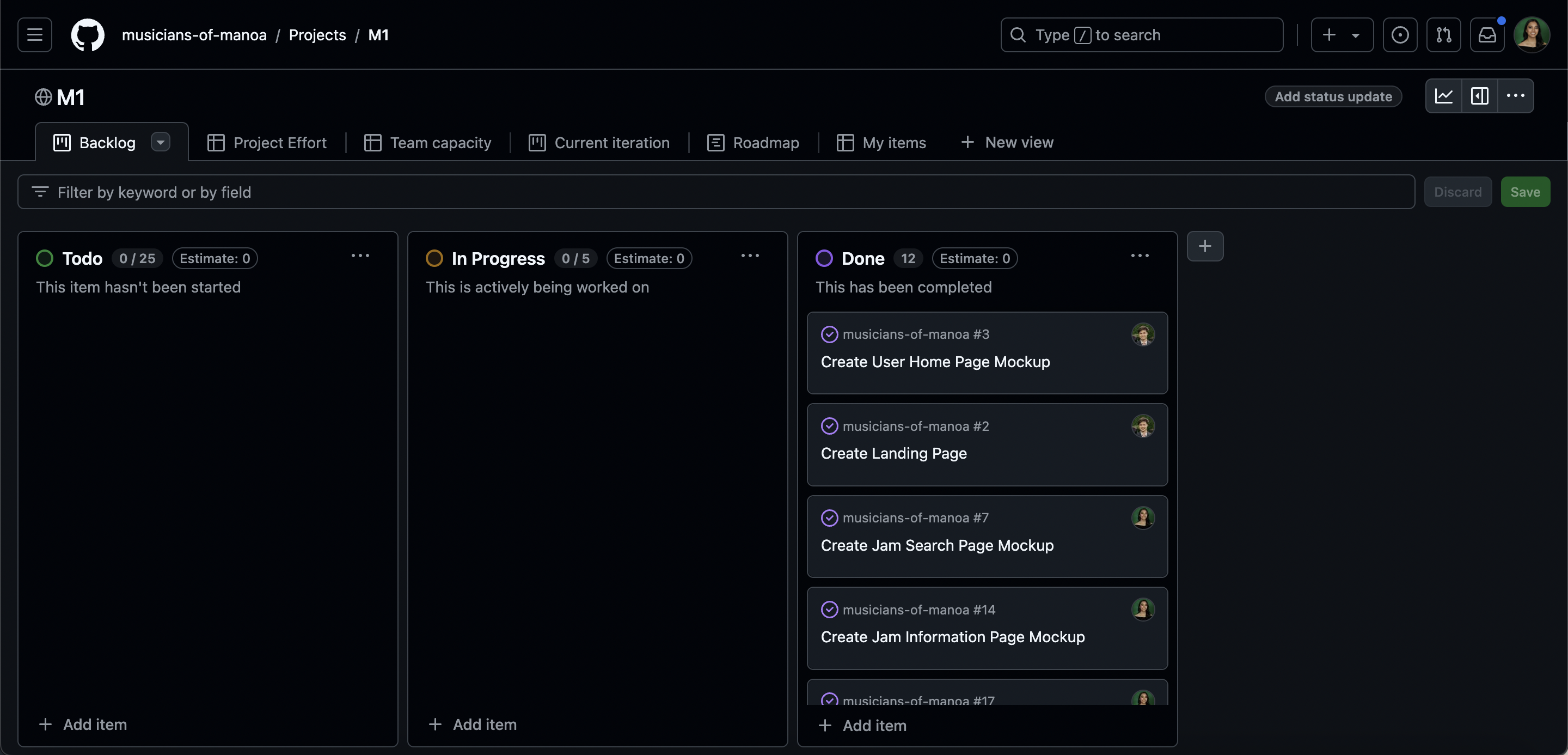Open musicians-of-manoa breadcrumb link
The width and height of the screenshot is (1568, 755).
click(194, 35)
